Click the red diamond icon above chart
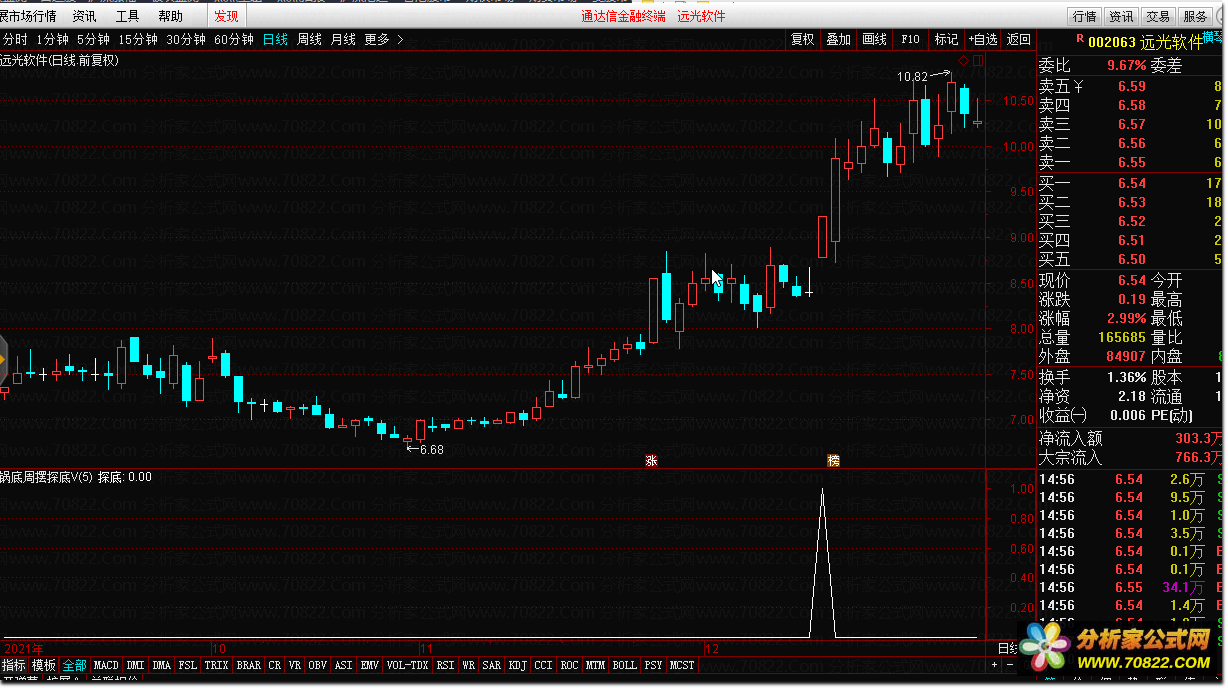 click(964, 61)
